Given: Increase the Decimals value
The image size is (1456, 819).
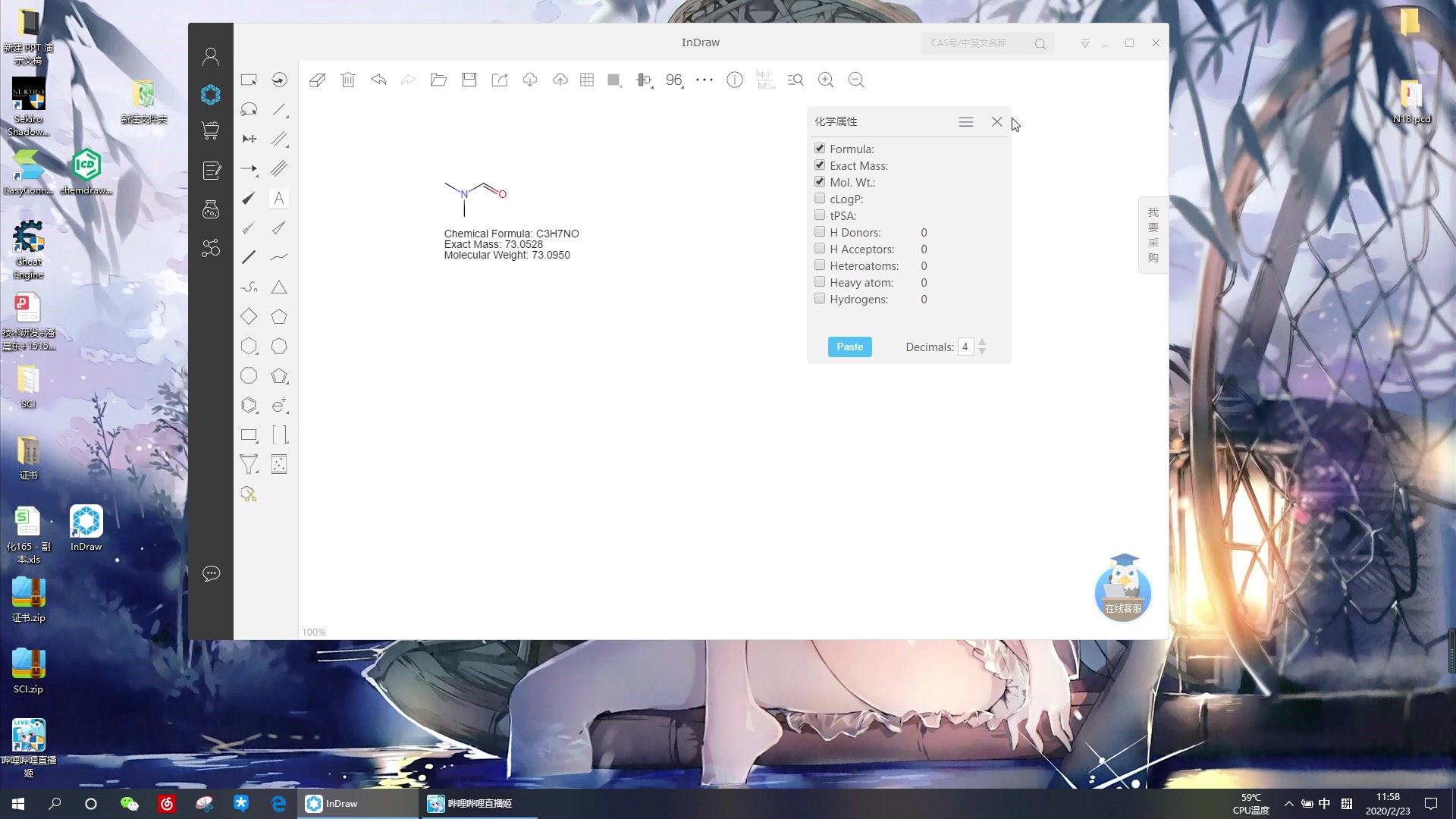Looking at the screenshot, I should pyautogui.click(x=982, y=342).
